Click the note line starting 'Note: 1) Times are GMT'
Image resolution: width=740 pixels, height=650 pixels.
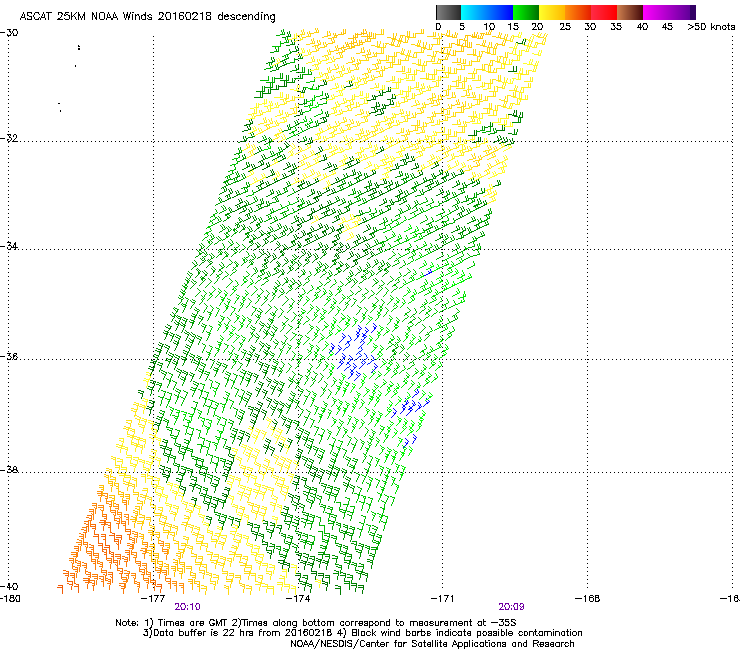coord(316,623)
